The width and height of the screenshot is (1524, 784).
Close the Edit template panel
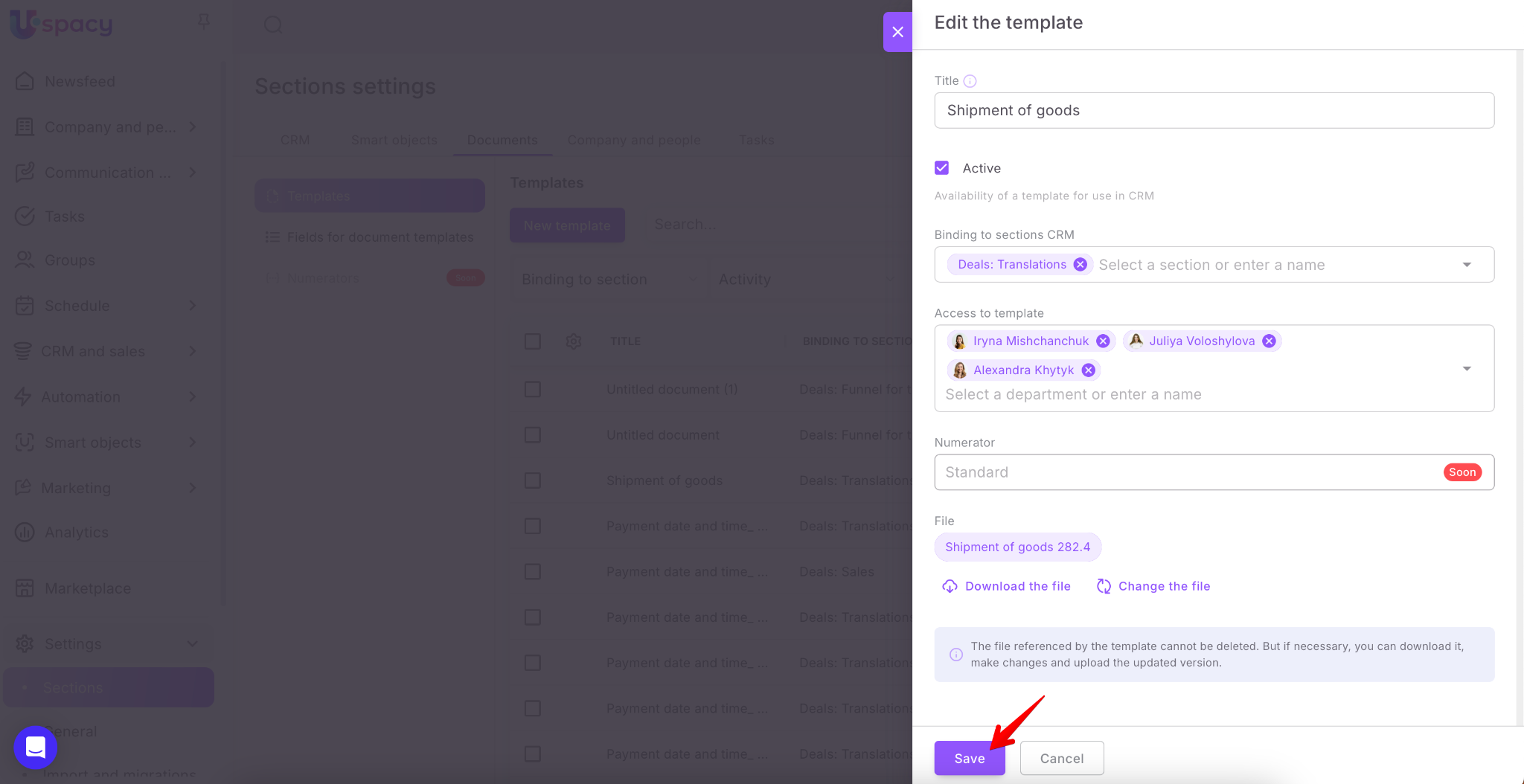pos(897,32)
